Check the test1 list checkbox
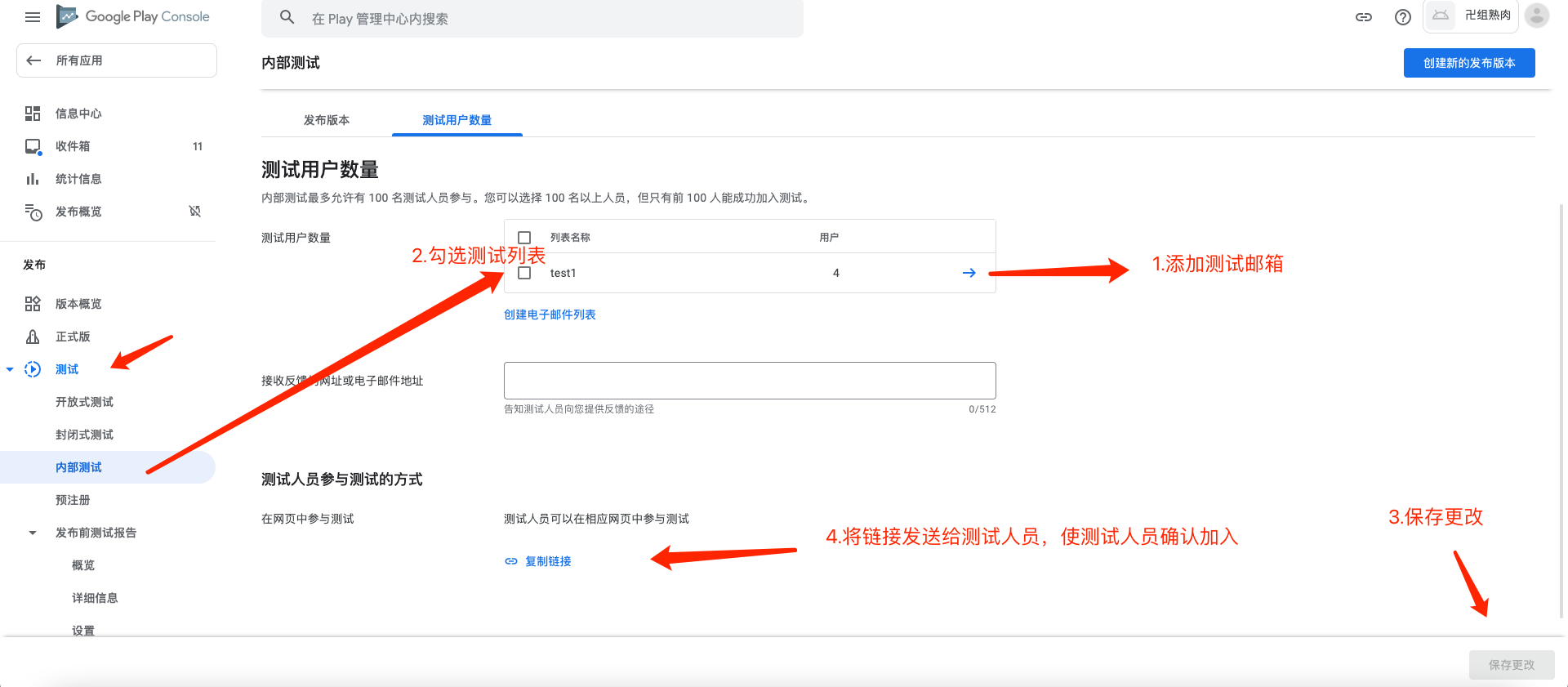Screen dimensions: 1568x687 pyautogui.click(x=524, y=273)
